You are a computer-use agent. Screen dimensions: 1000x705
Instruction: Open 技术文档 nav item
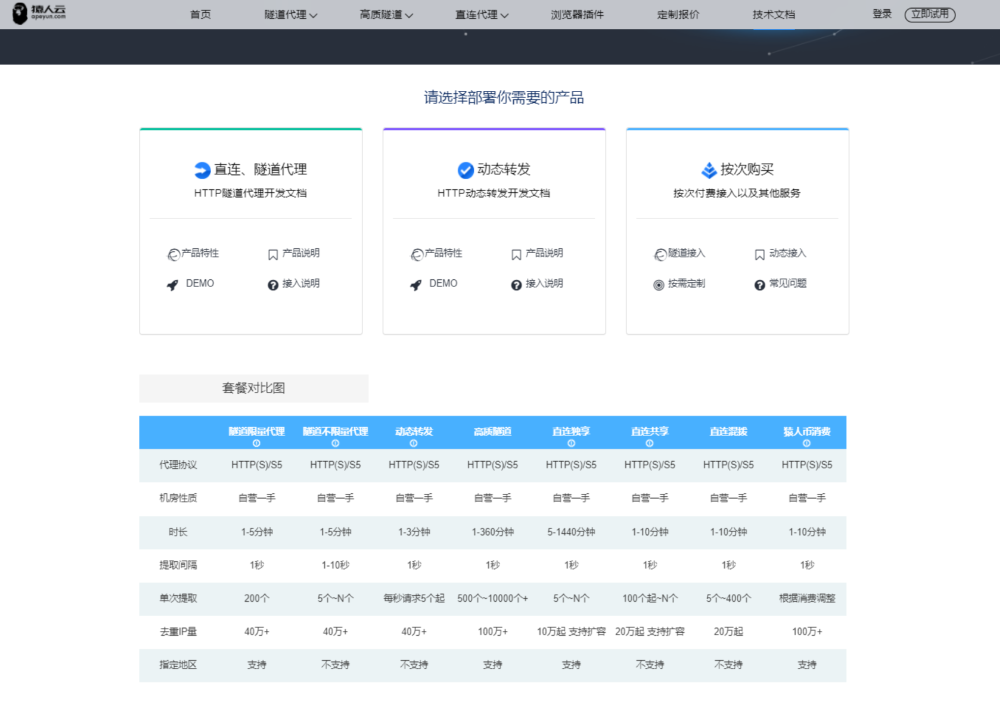[774, 14]
